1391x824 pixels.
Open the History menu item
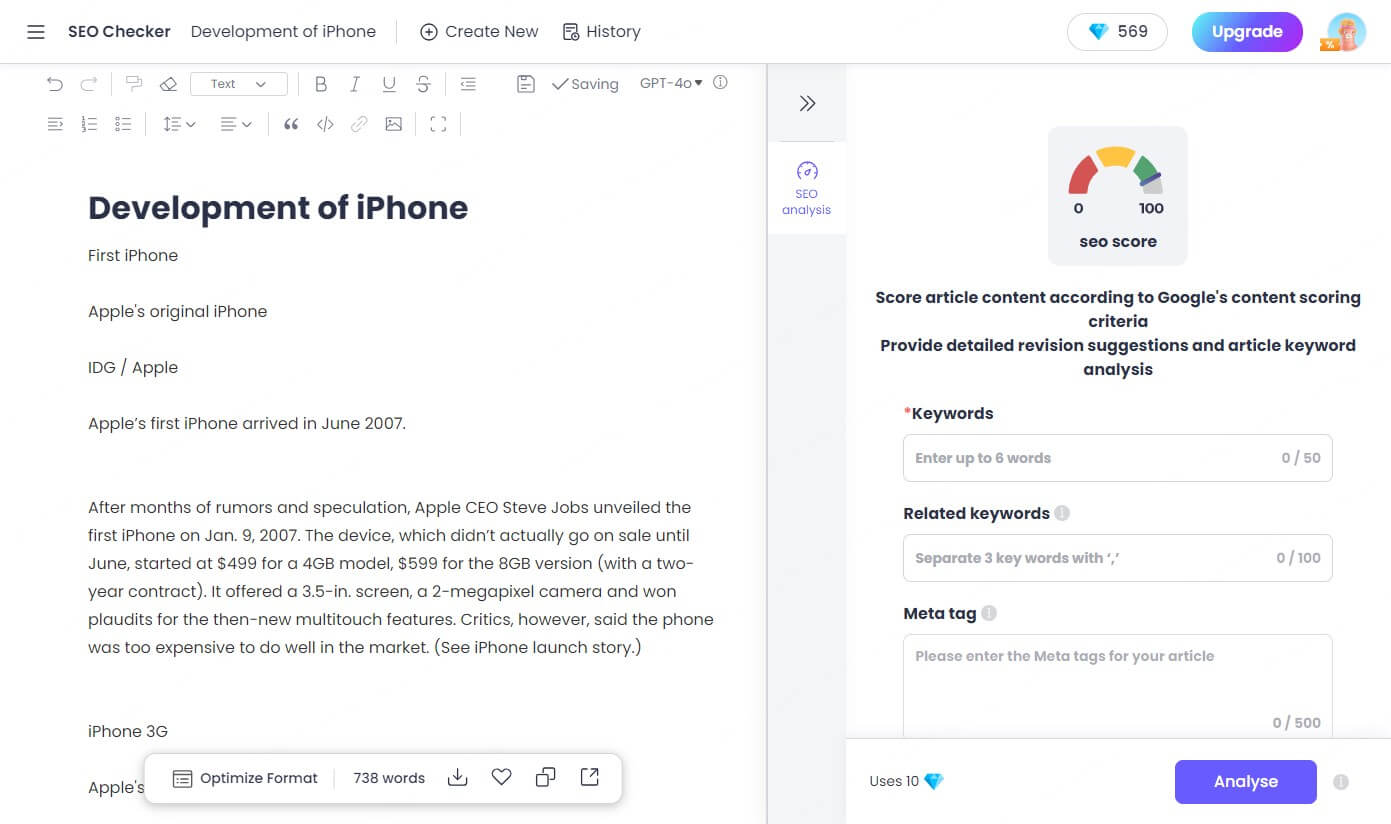point(602,32)
